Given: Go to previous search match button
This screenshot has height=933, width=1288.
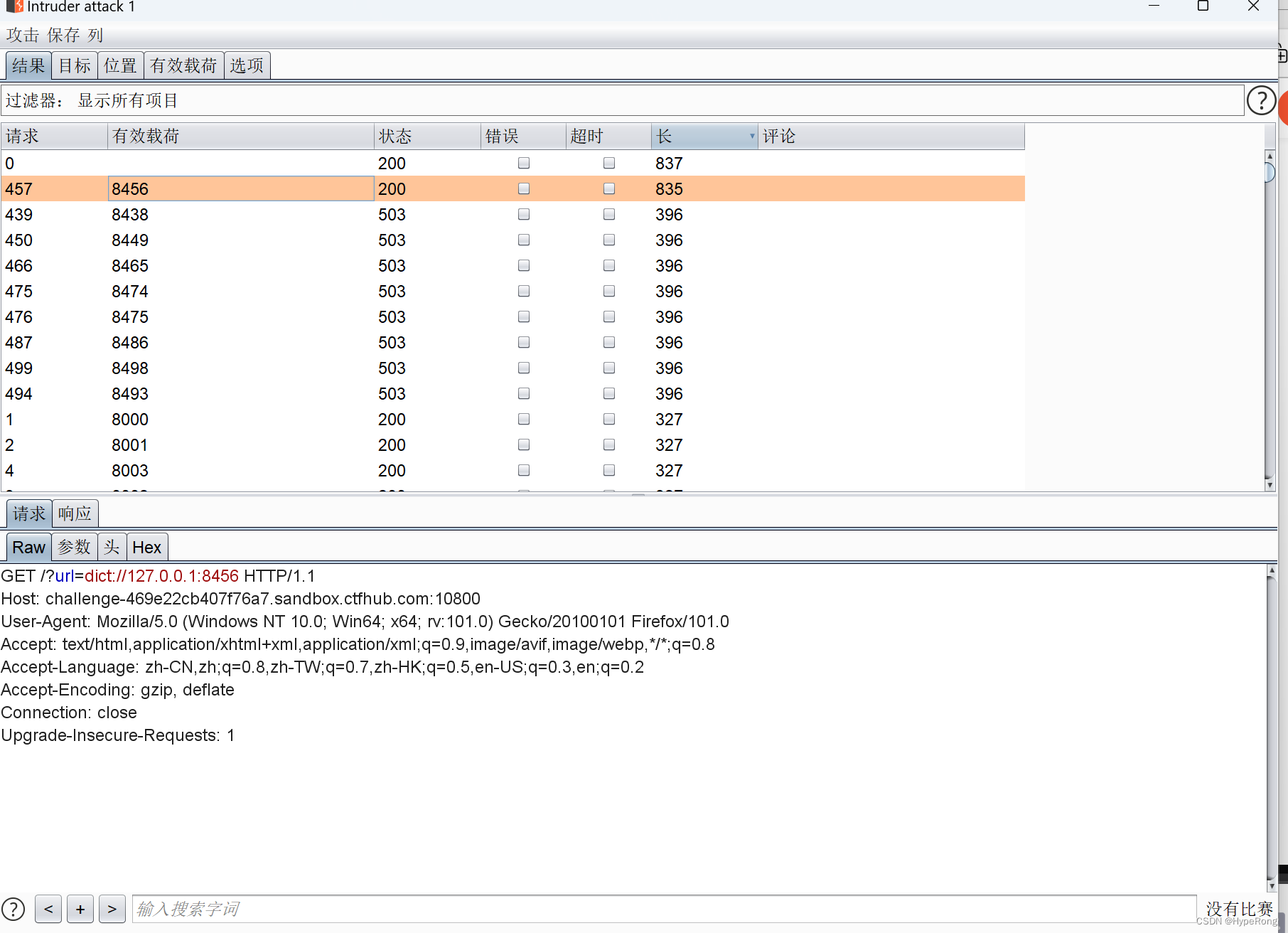Looking at the screenshot, I should pos(48,909).
